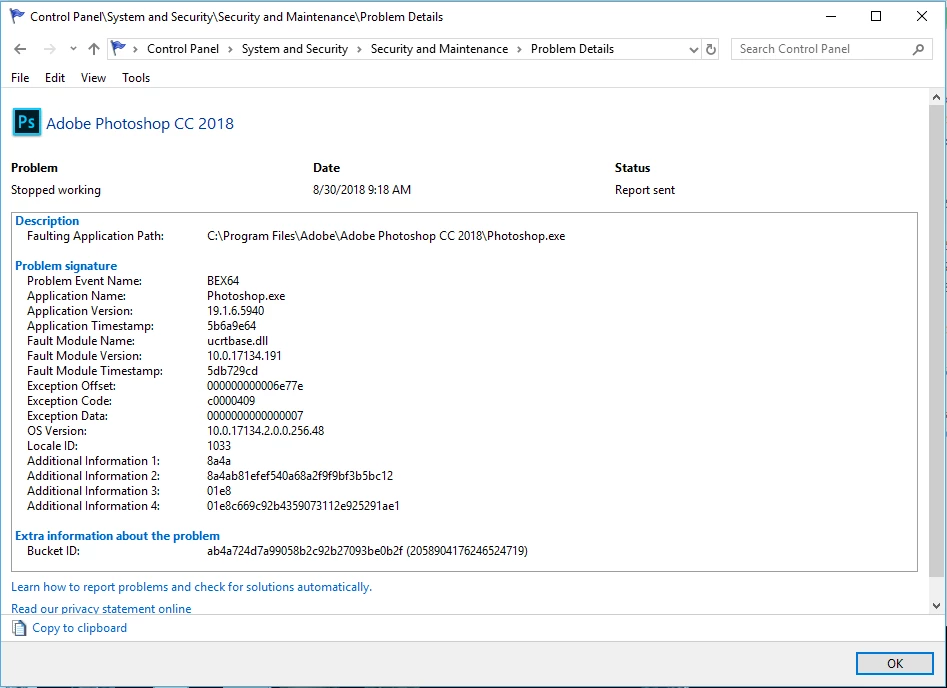Image resolution: width=947 pixels, height=688 pixels.
Task: Click the Bucket ID value
Action: [367, 551]
